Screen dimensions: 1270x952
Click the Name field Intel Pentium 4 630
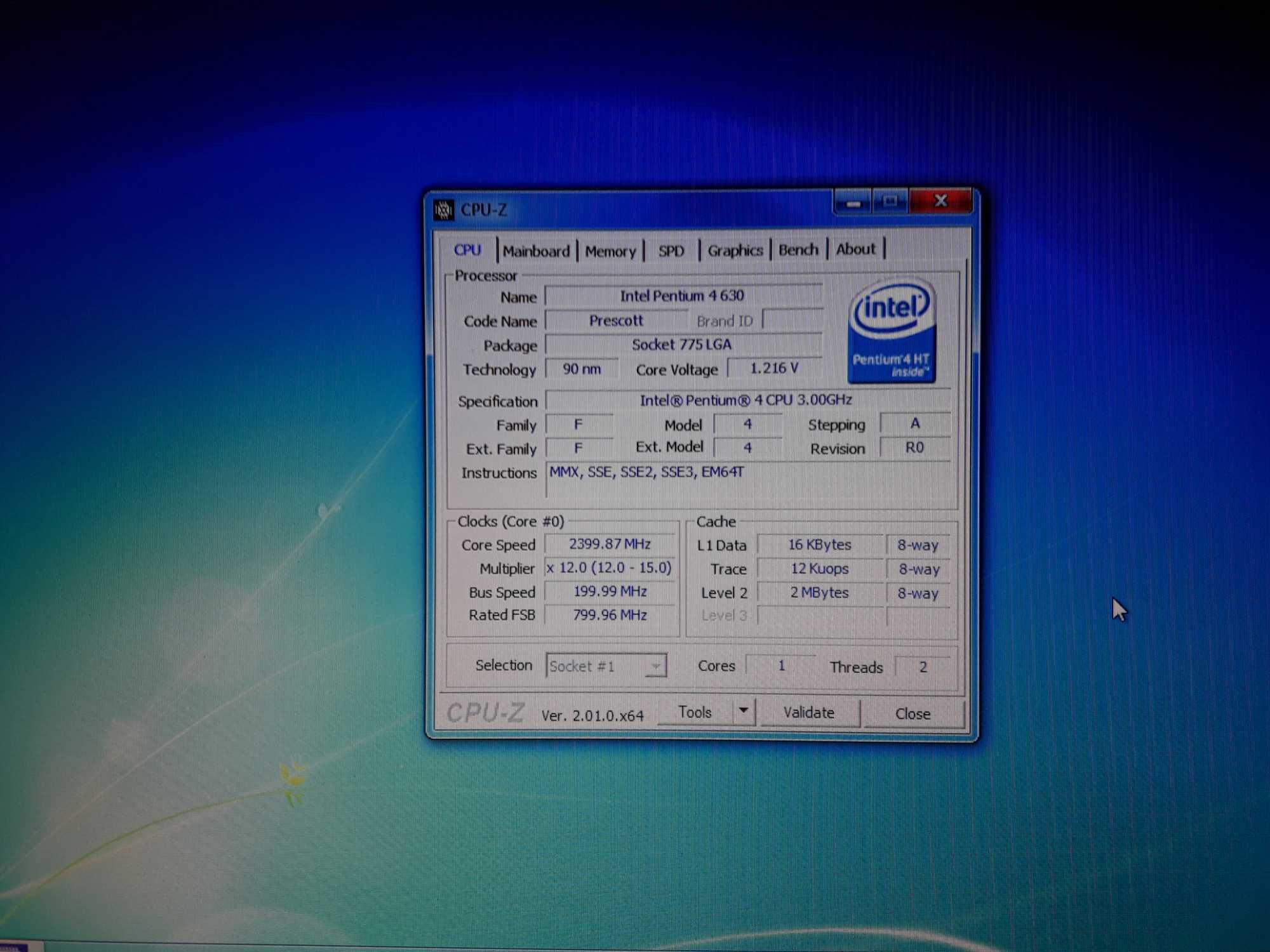pos(683,296)
